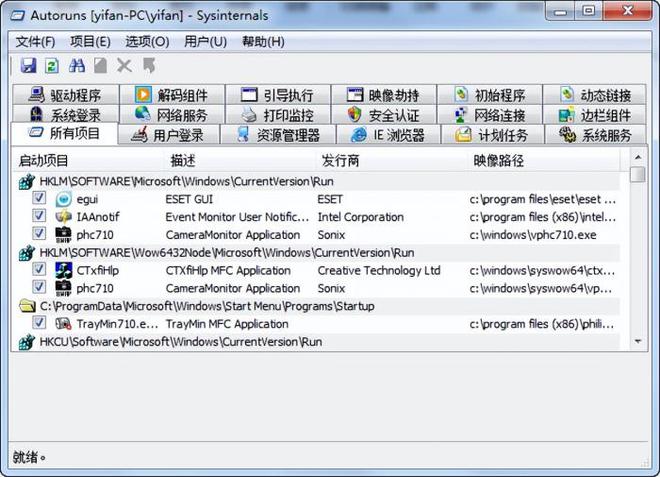Click the 'ESET GUI' description text
The height and width of the screenshot is (477, 660).
tap(189, 199)
